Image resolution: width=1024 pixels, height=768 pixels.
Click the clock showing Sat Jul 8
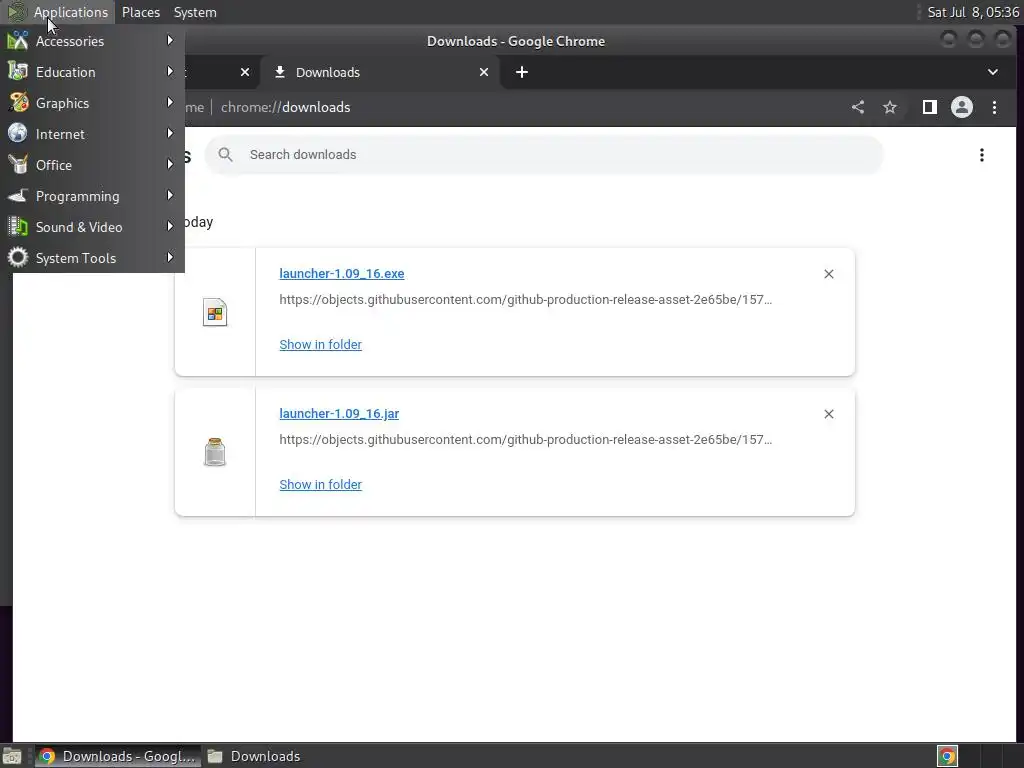[973, 12]
